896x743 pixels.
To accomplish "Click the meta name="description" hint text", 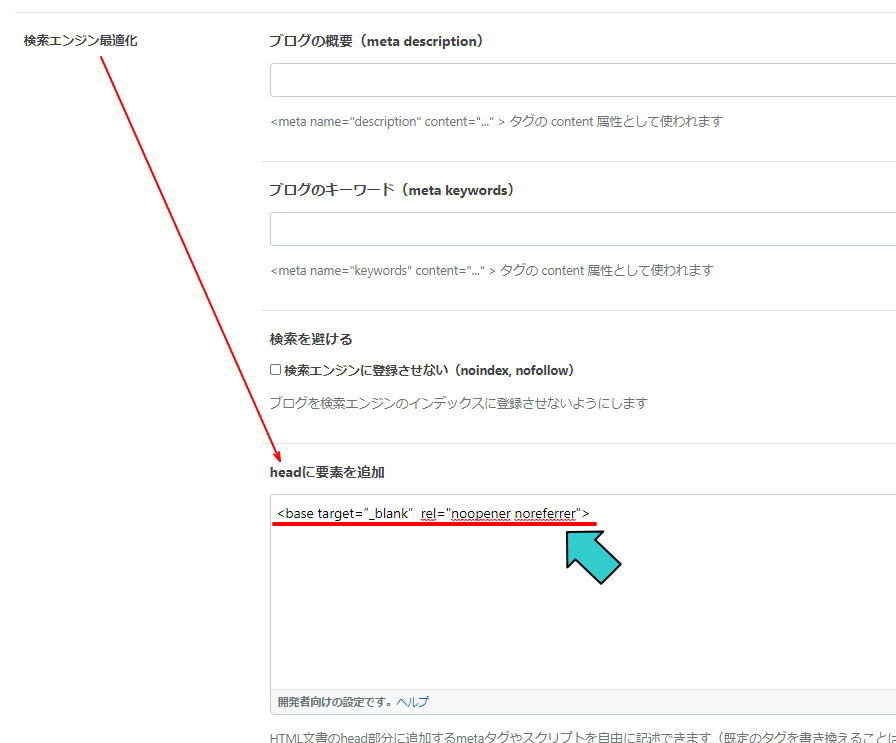I will (497, 121).
